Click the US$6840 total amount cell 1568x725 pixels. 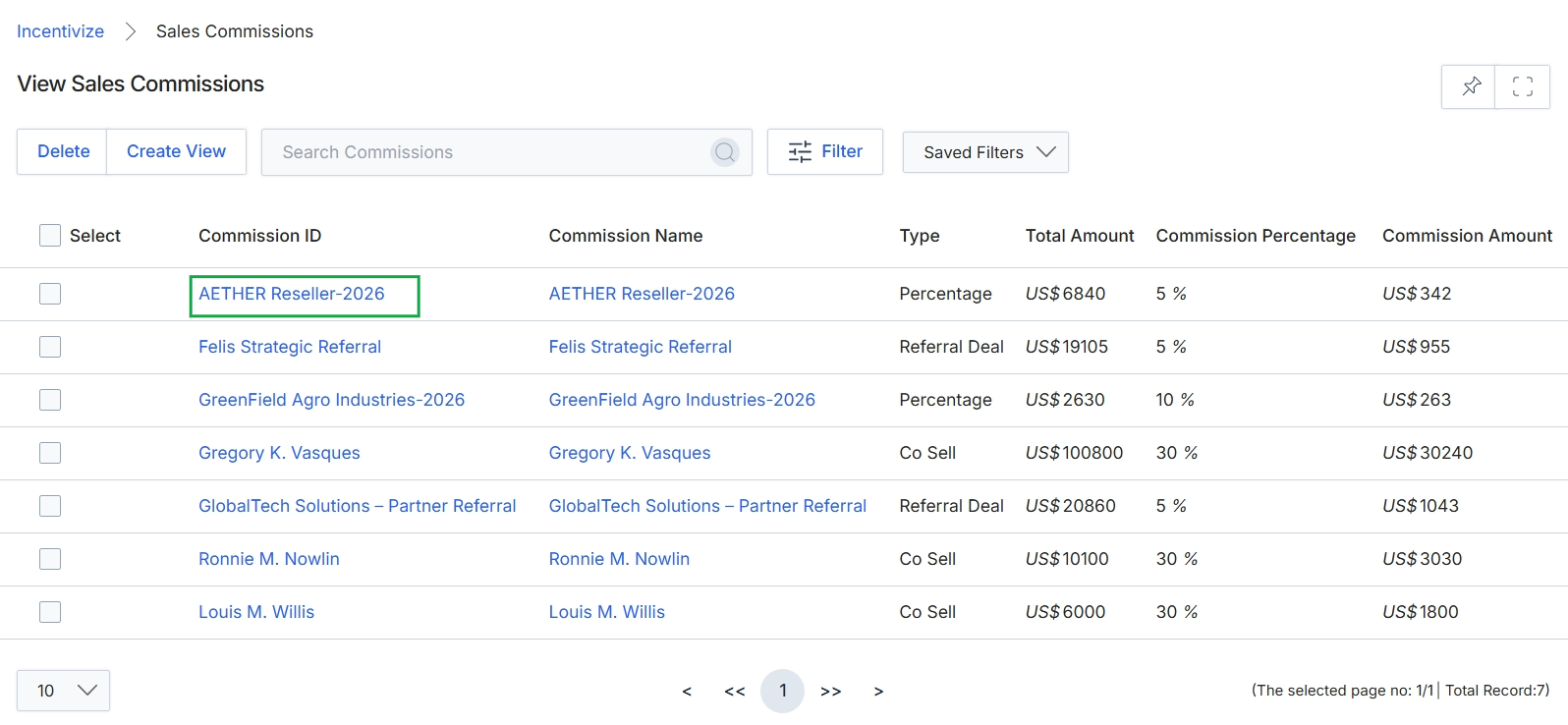point(1066,294)
